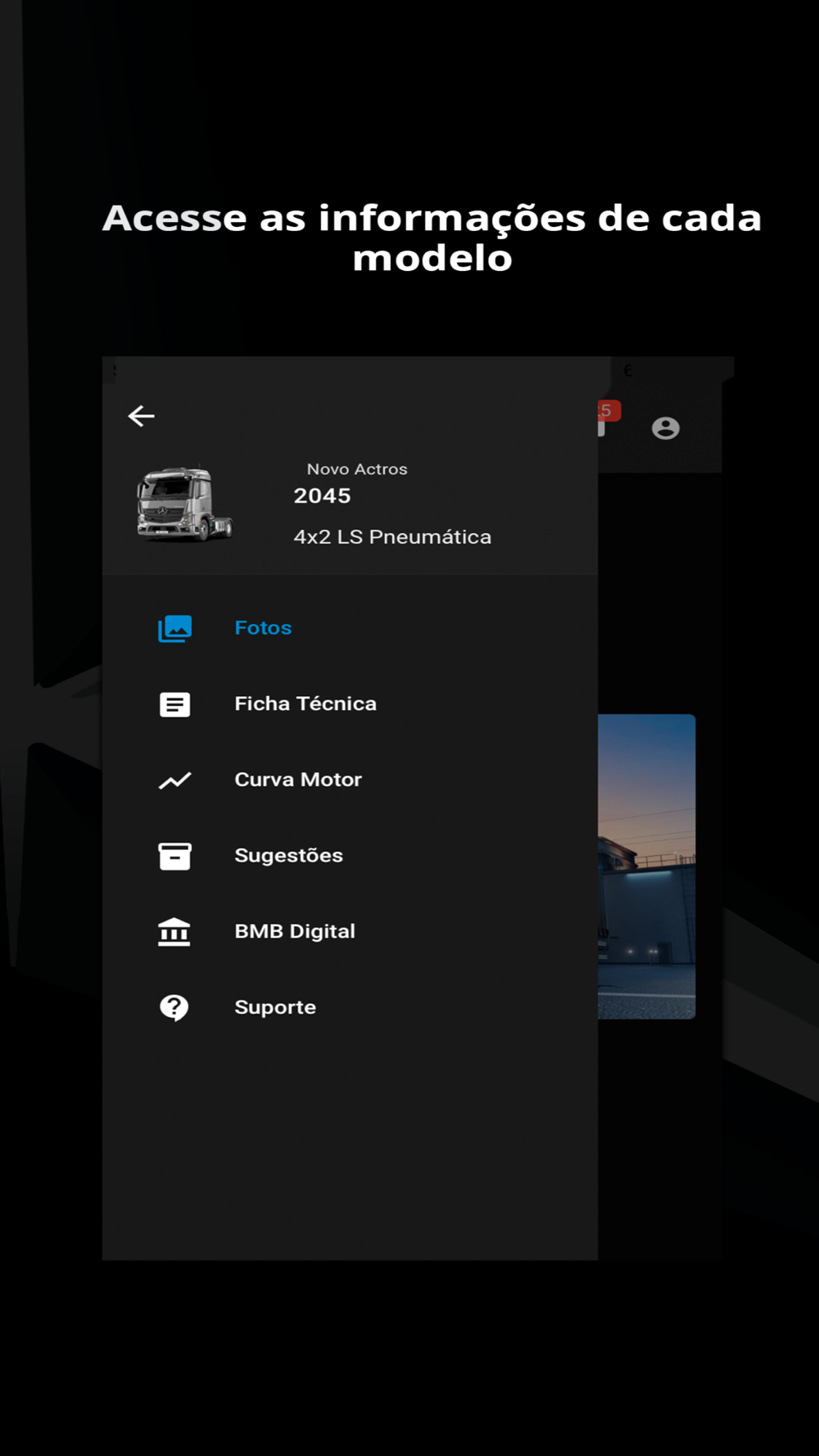Open the user profile icon

click(x=665, y=428)
